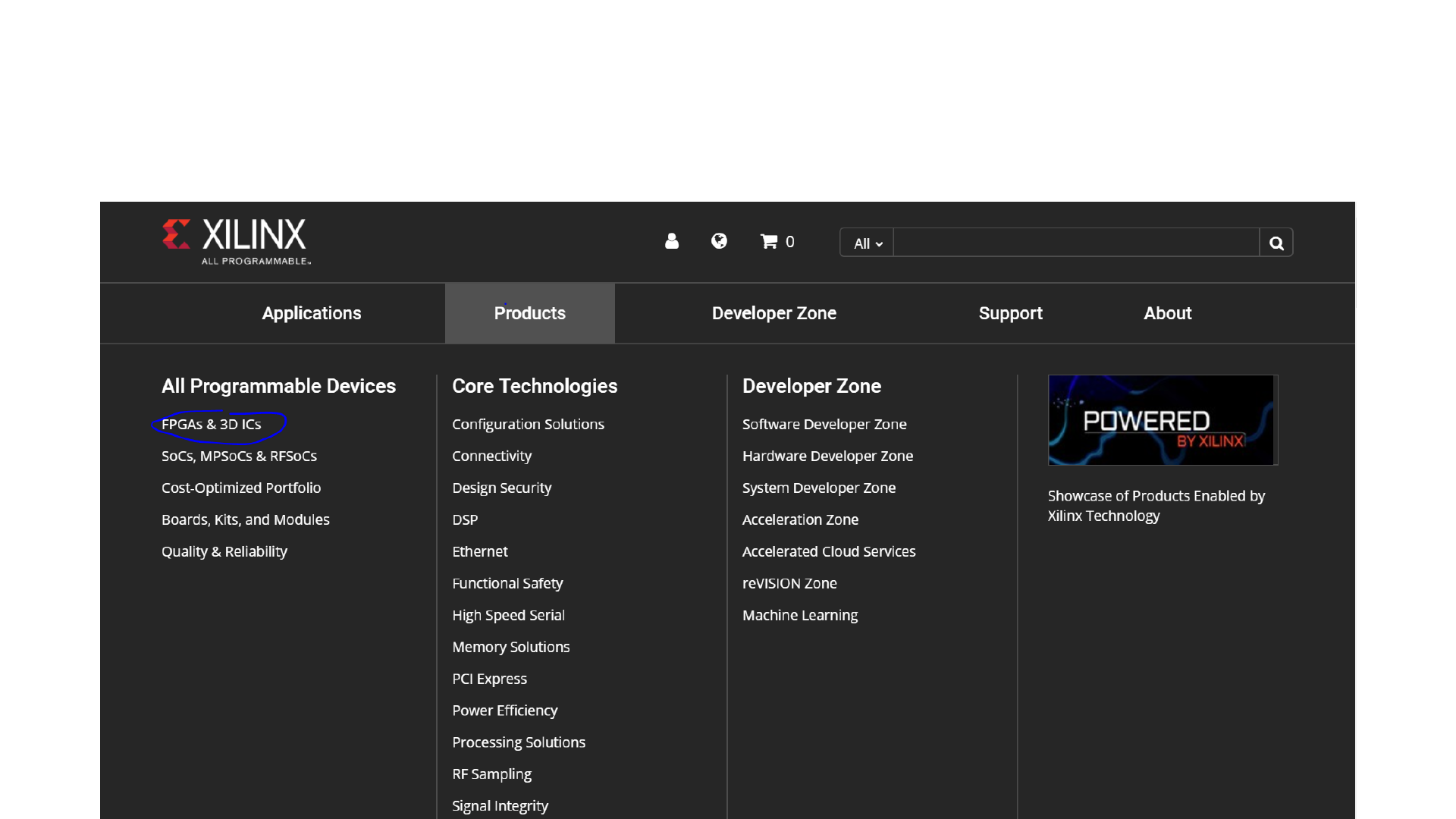Click the Xilinx logo
This screenshot has width=1456, height=819.
tap(236, 241)
